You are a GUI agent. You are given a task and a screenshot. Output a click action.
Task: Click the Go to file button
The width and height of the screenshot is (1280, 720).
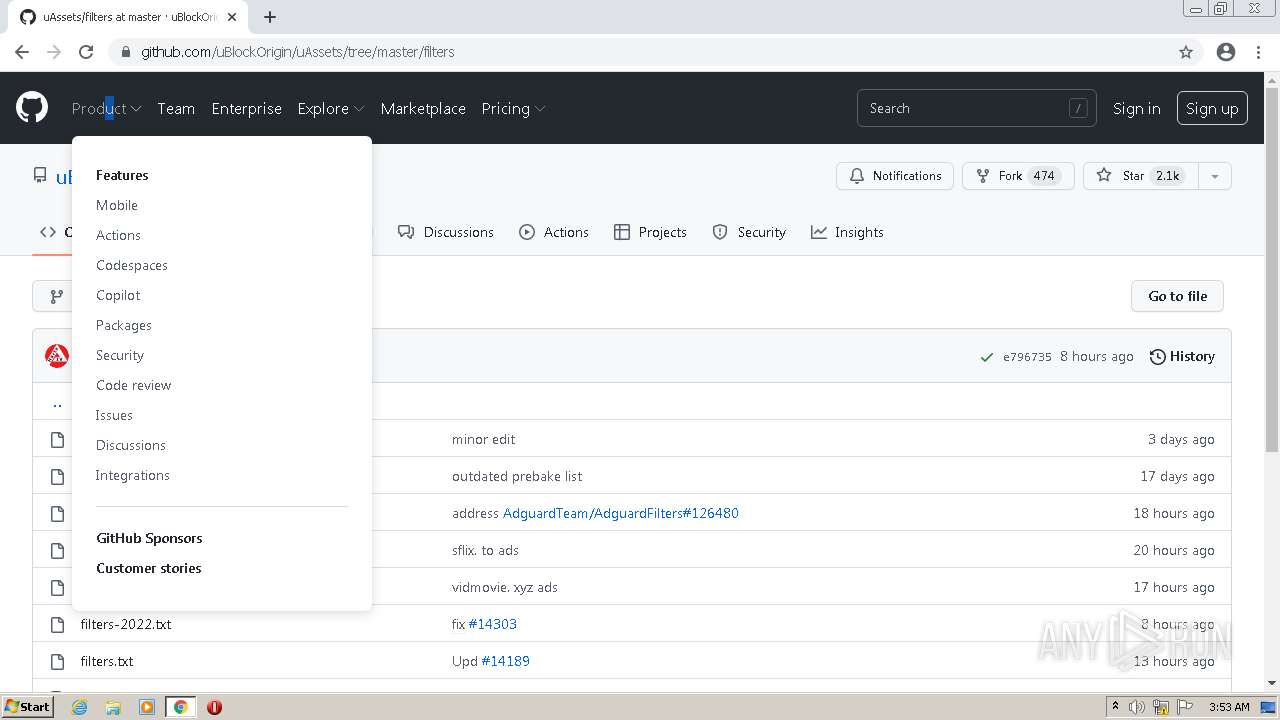point(1177,296)
